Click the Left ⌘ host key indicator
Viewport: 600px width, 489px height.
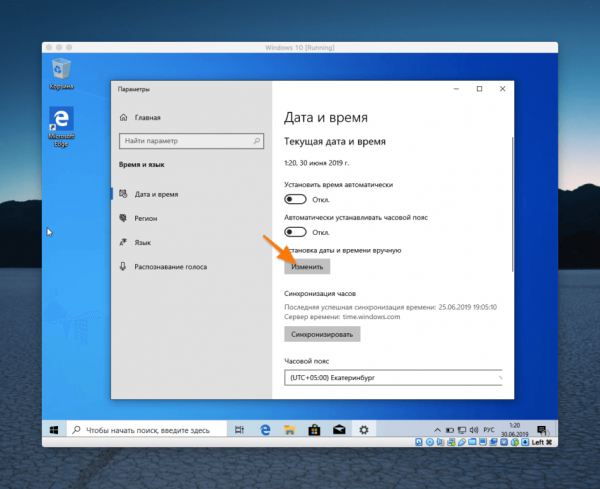pyautogui.click(x=541, y=442)
